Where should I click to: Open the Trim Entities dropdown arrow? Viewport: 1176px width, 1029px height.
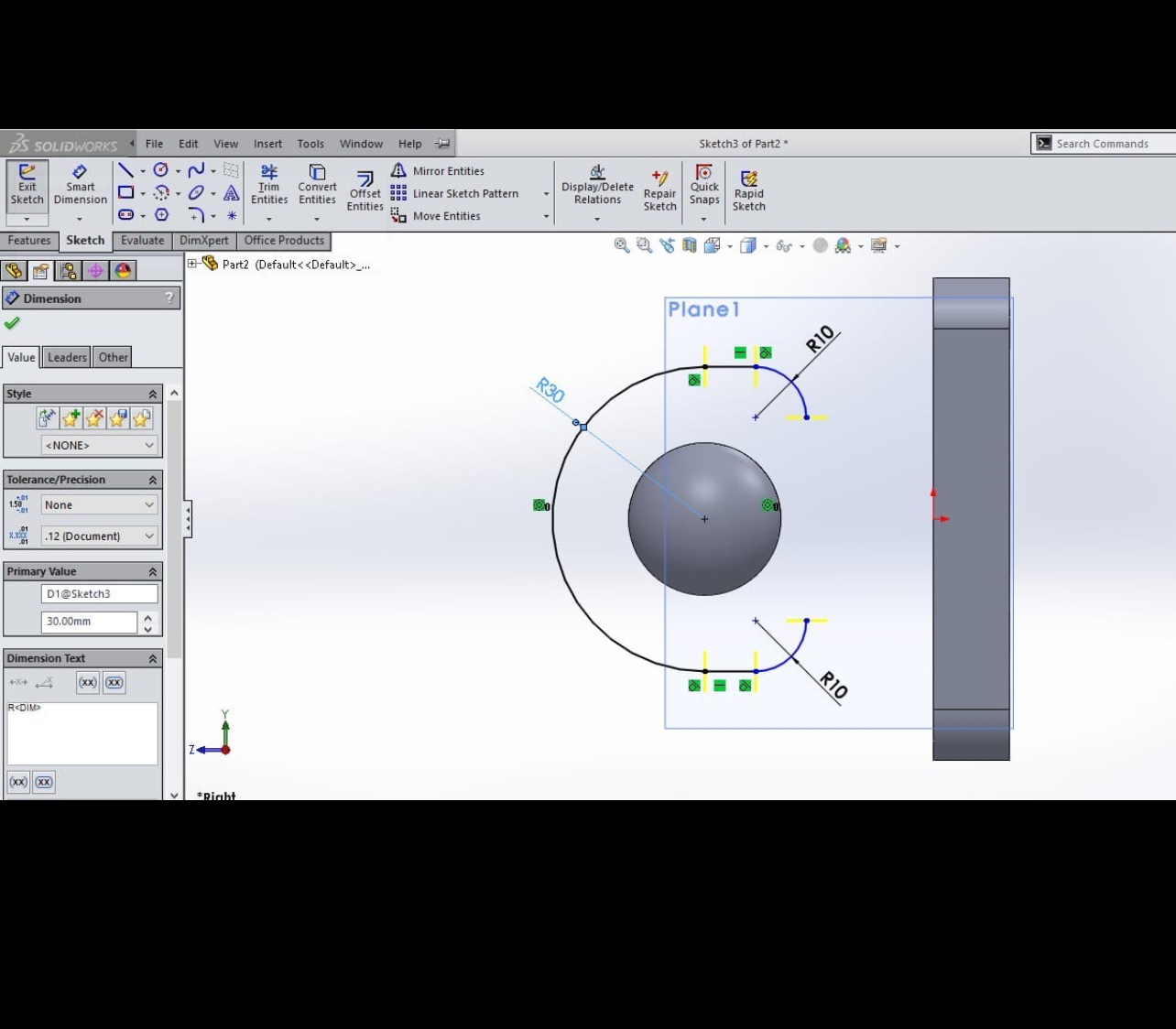[x=268, y=219]
